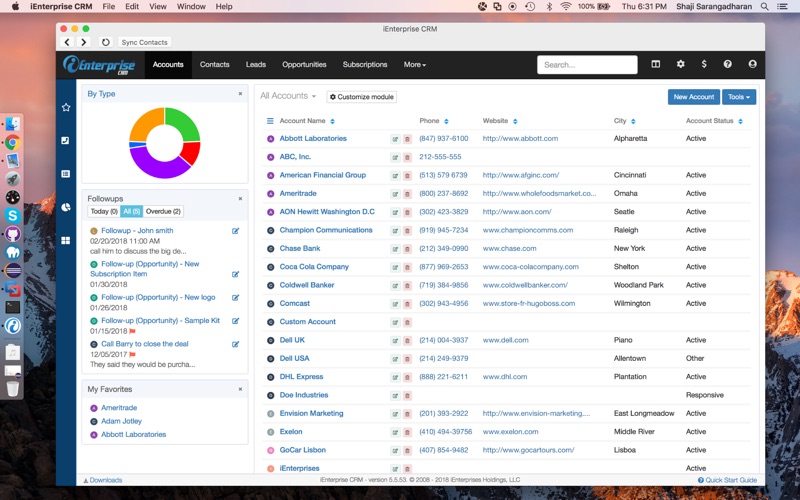Image resolution: width=800 pixels, height=500 pixels.
Task: Open the macOS Window menu
Action: coord(191,7)
